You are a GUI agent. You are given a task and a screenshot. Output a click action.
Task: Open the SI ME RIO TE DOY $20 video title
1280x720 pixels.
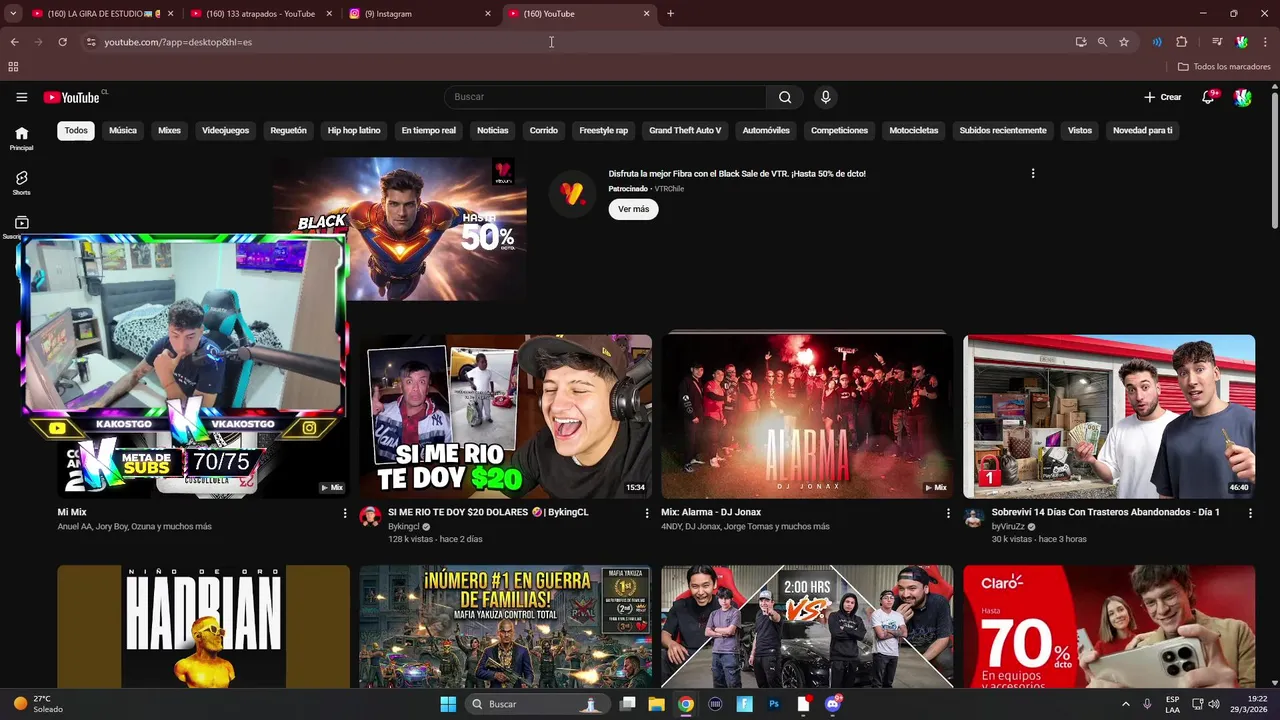[x=488, y=512]
